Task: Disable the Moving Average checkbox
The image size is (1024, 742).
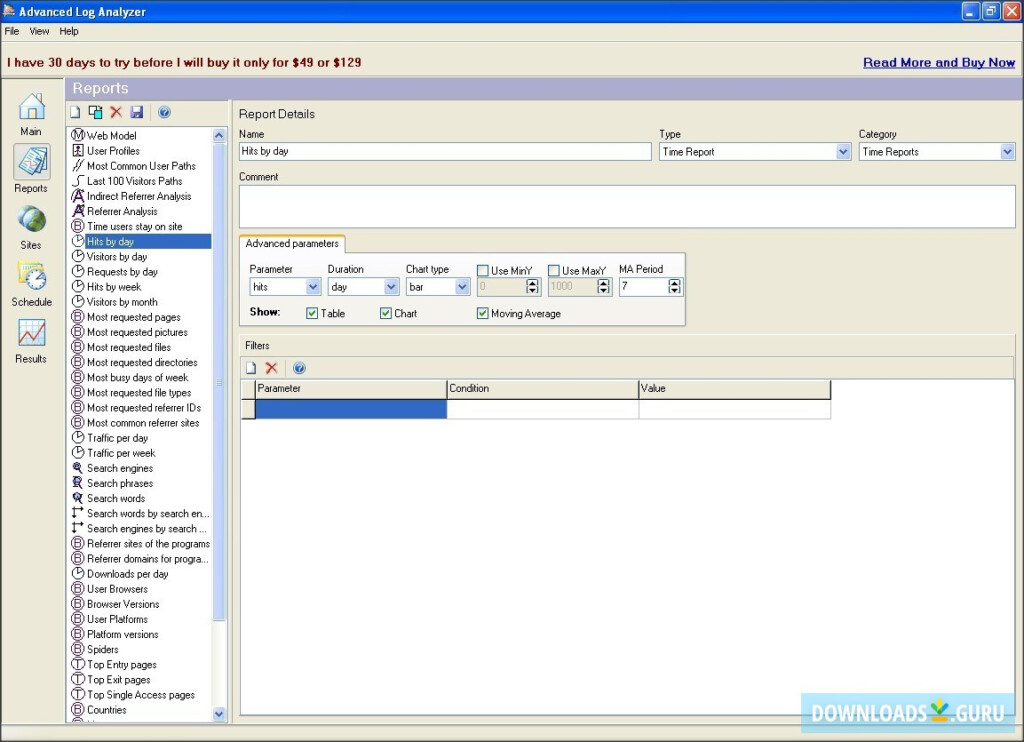Action: click(483, 314)
